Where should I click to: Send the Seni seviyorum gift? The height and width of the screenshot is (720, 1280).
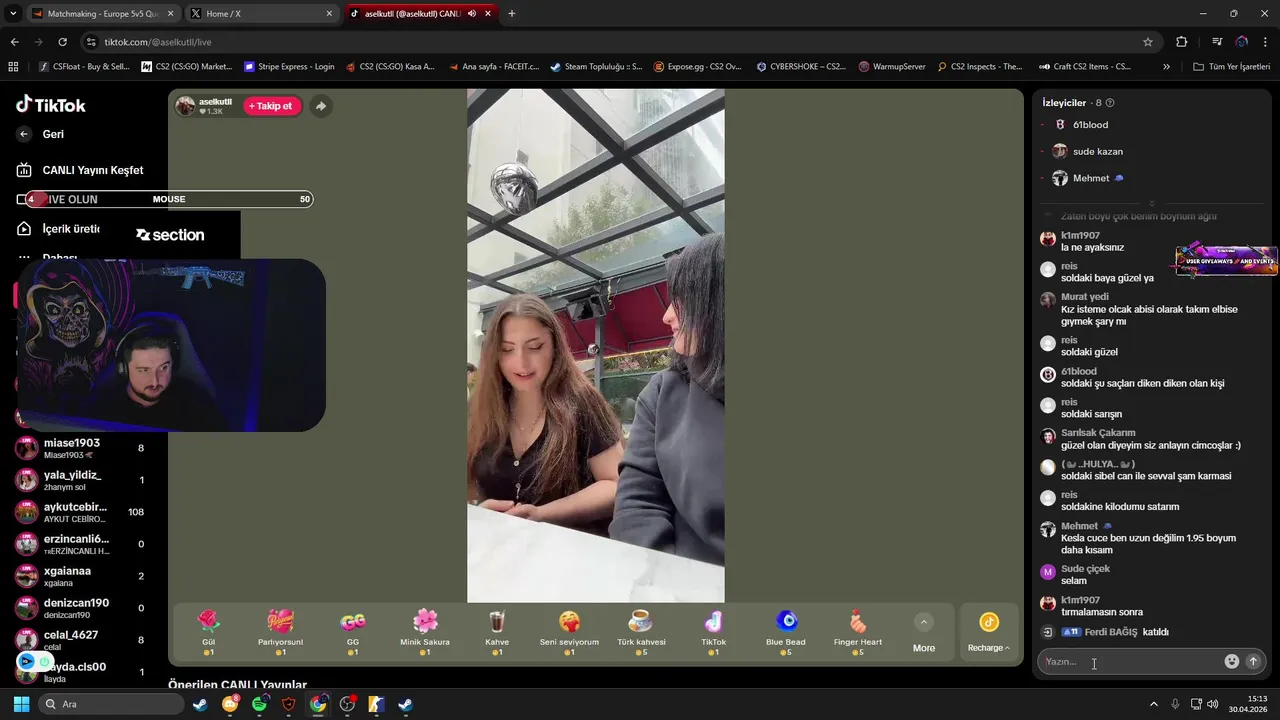pyautogui.click(x=569, y=632)
